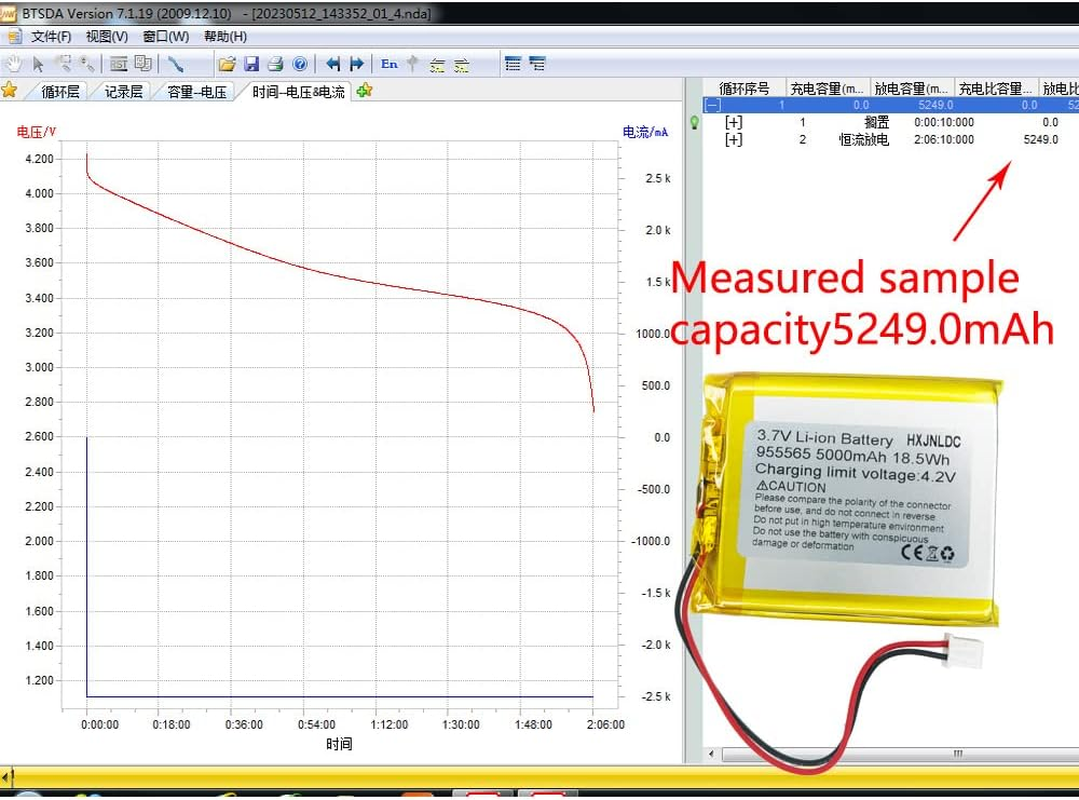Select the hand pan tool
Screen dimensions: 1079x800
[x=14, y=64]
